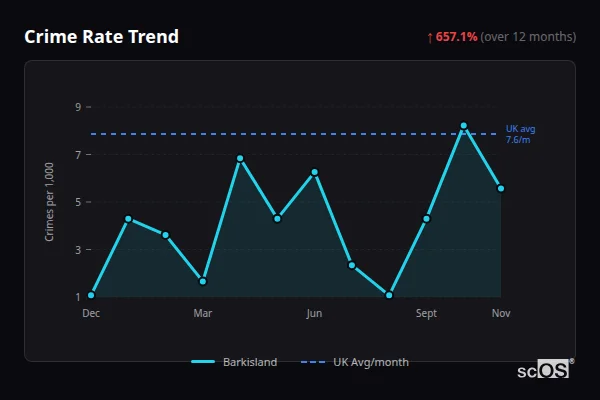Image resolution: width=600 pixels, height=400 pixels.
Task: Click the y-axis value 7
Action: (x=78, y=155)
